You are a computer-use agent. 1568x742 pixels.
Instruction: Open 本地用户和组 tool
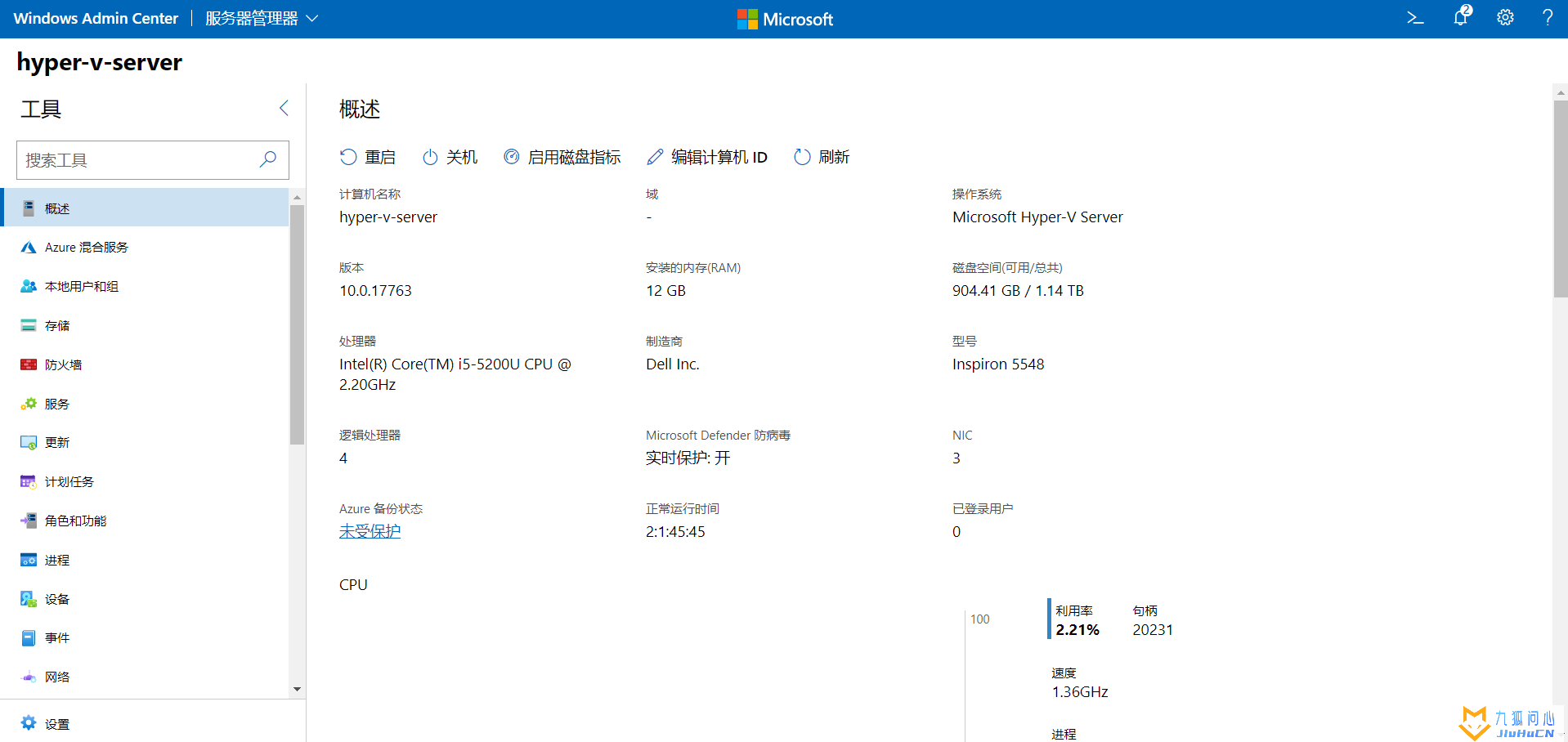pos(146,287)
